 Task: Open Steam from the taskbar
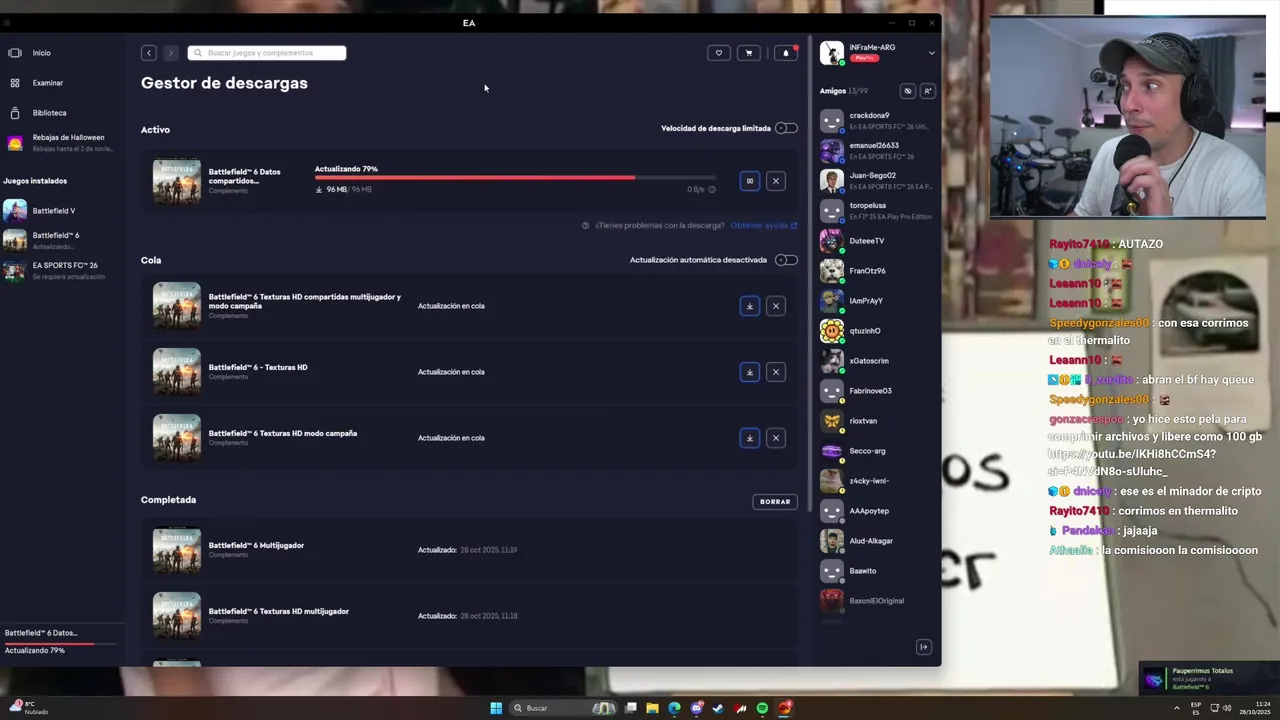[718, 708]
